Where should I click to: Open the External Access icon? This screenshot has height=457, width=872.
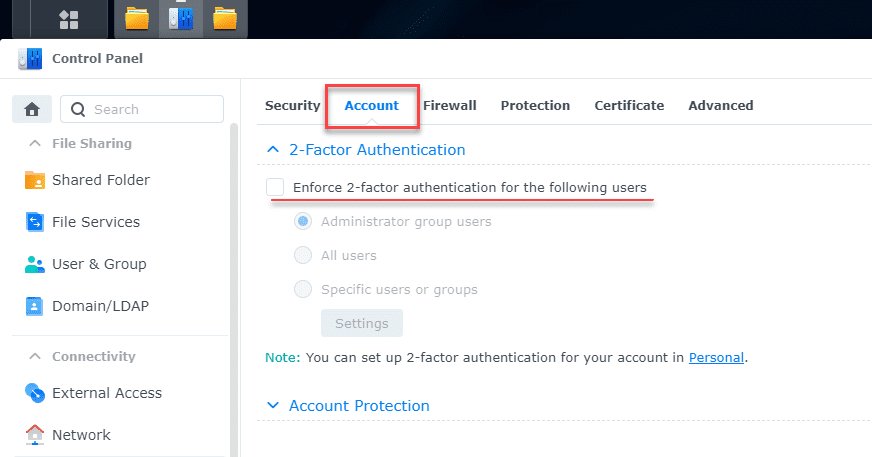[35, 393]
